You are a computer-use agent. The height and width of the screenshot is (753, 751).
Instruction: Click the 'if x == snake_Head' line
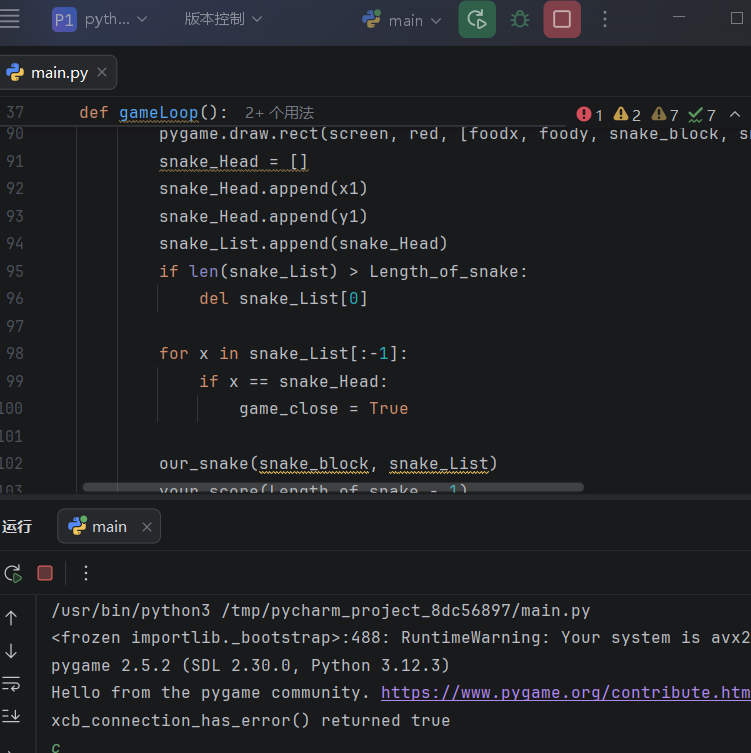[293, 381]
